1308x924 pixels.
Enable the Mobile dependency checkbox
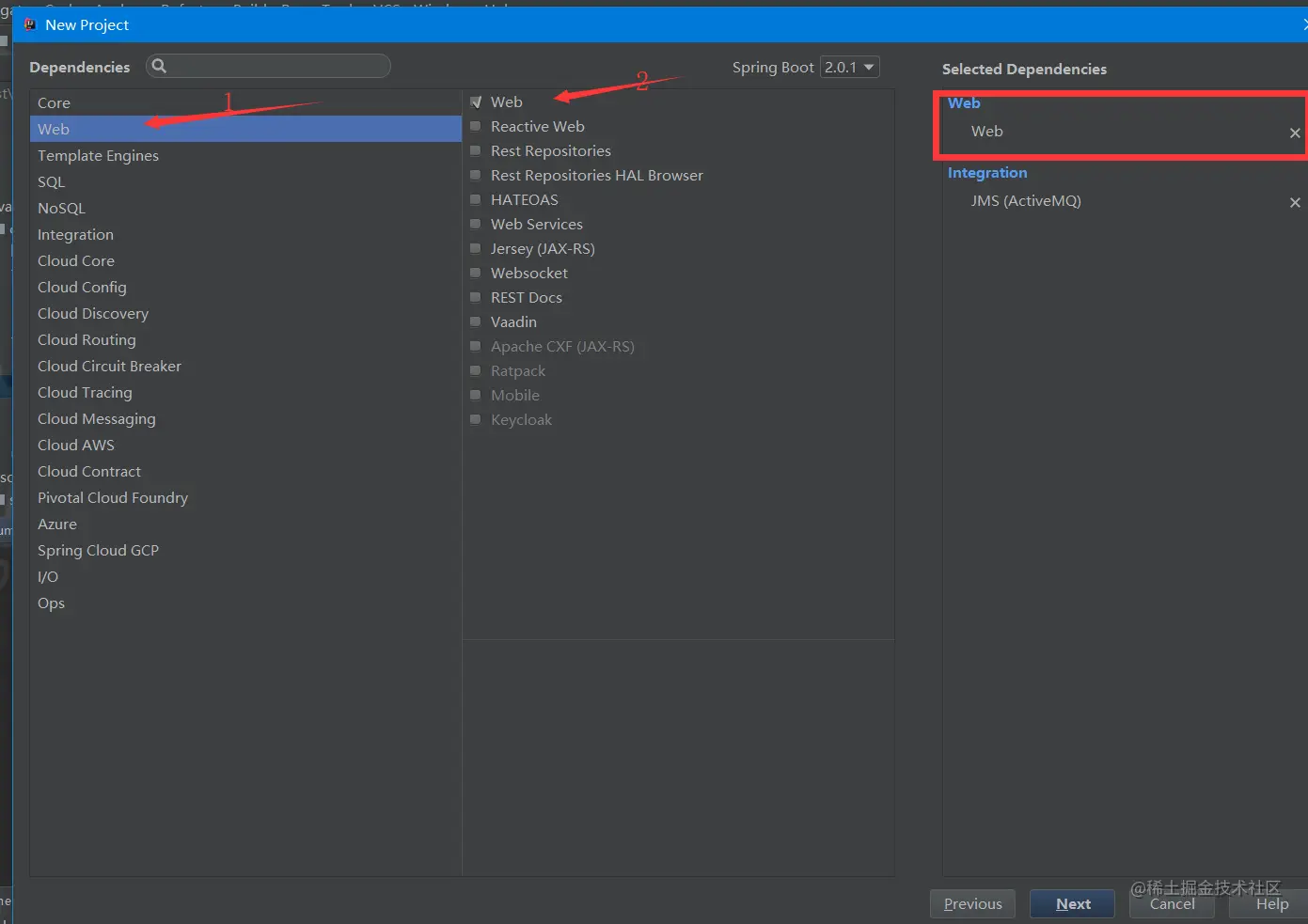click(x=476, y=395)
